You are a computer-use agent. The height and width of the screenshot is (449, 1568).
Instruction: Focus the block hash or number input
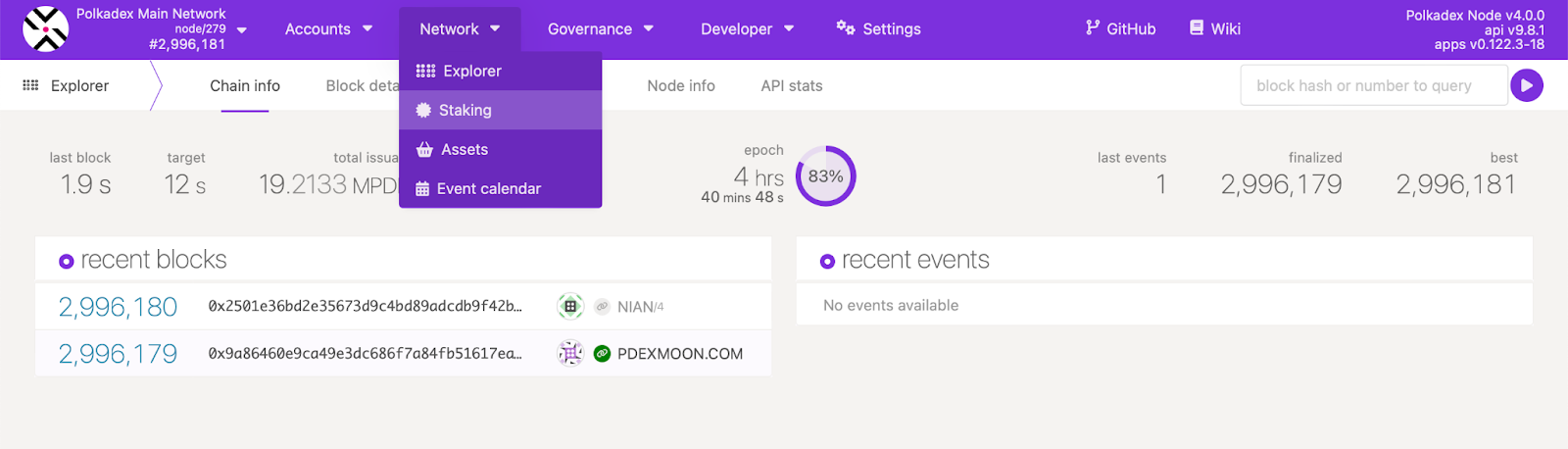[x=1372, y=86]
